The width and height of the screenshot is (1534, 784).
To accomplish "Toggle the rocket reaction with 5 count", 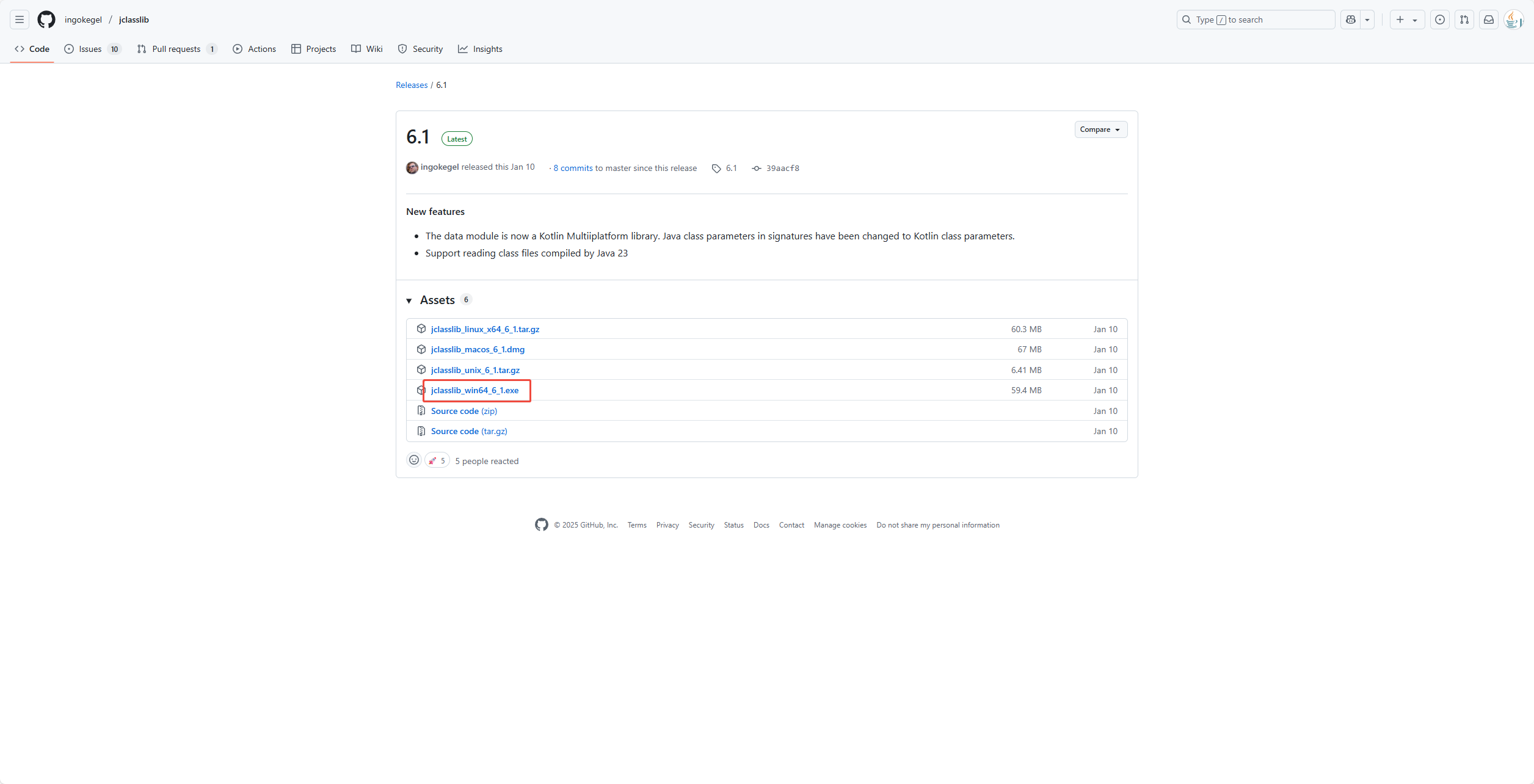I will tap(437, 460).
